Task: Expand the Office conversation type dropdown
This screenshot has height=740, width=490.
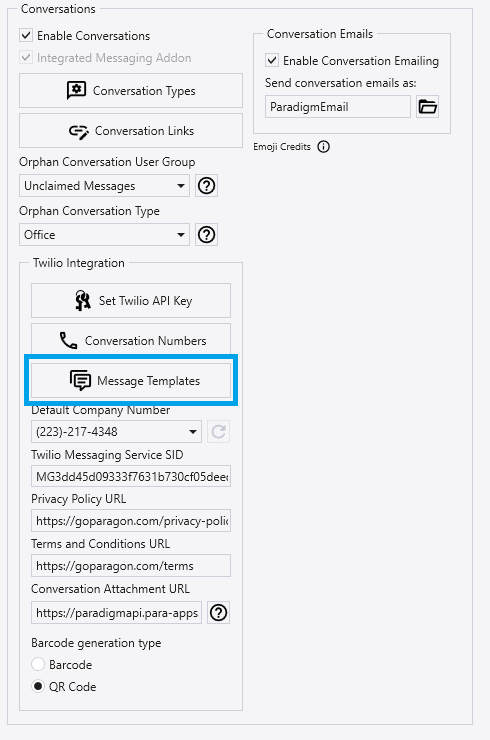Action: tap(104, 235)
